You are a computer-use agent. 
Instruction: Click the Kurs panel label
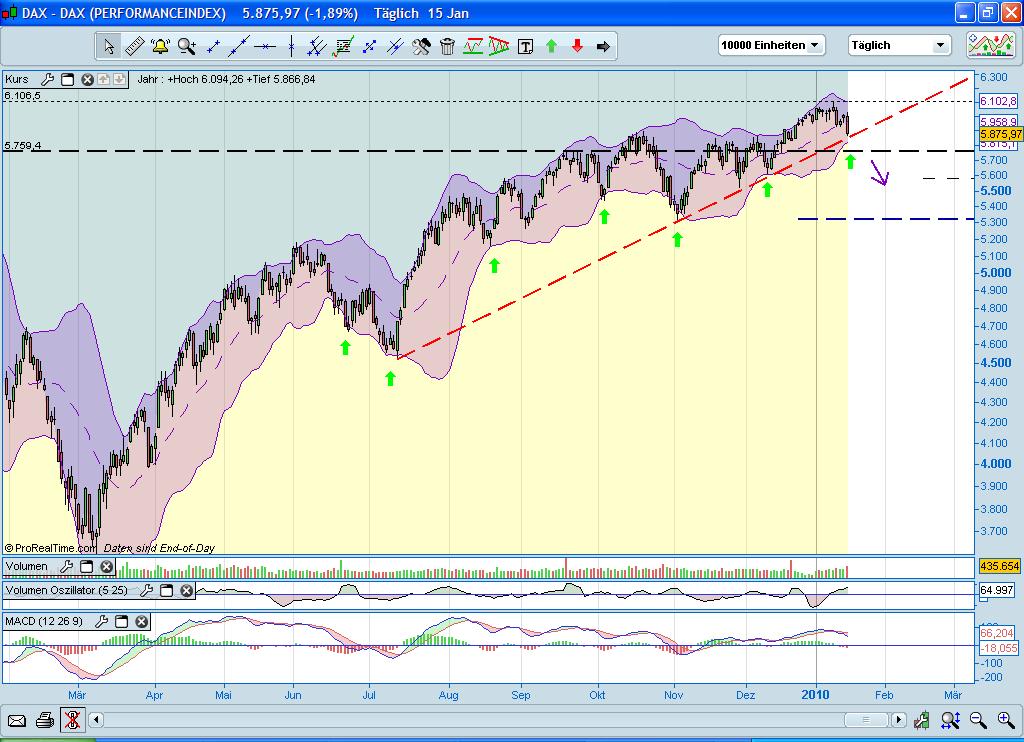(x=16, y=80)
